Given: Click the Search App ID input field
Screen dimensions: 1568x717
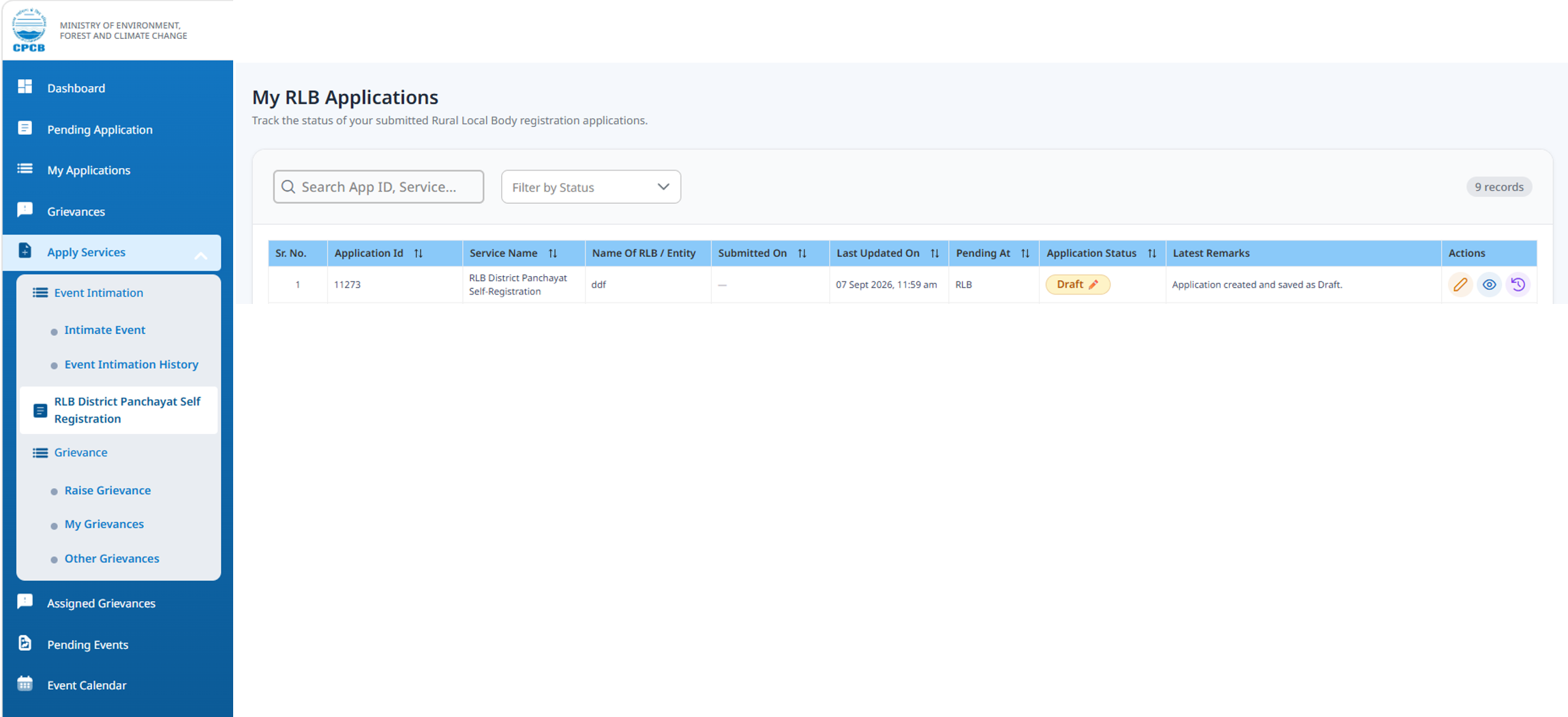Looking at the screenshot, I should pos(378,187).
